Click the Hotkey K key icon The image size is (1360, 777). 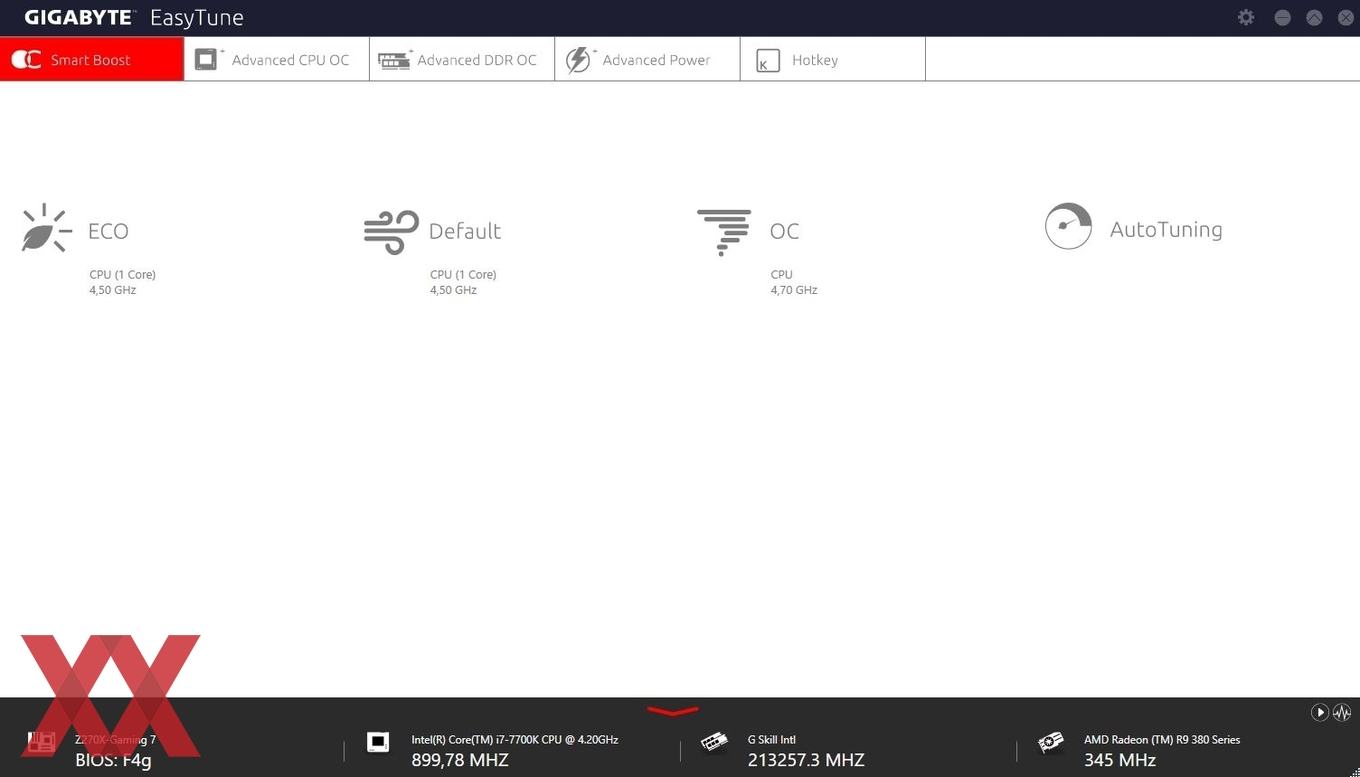(x=767, y=60)
